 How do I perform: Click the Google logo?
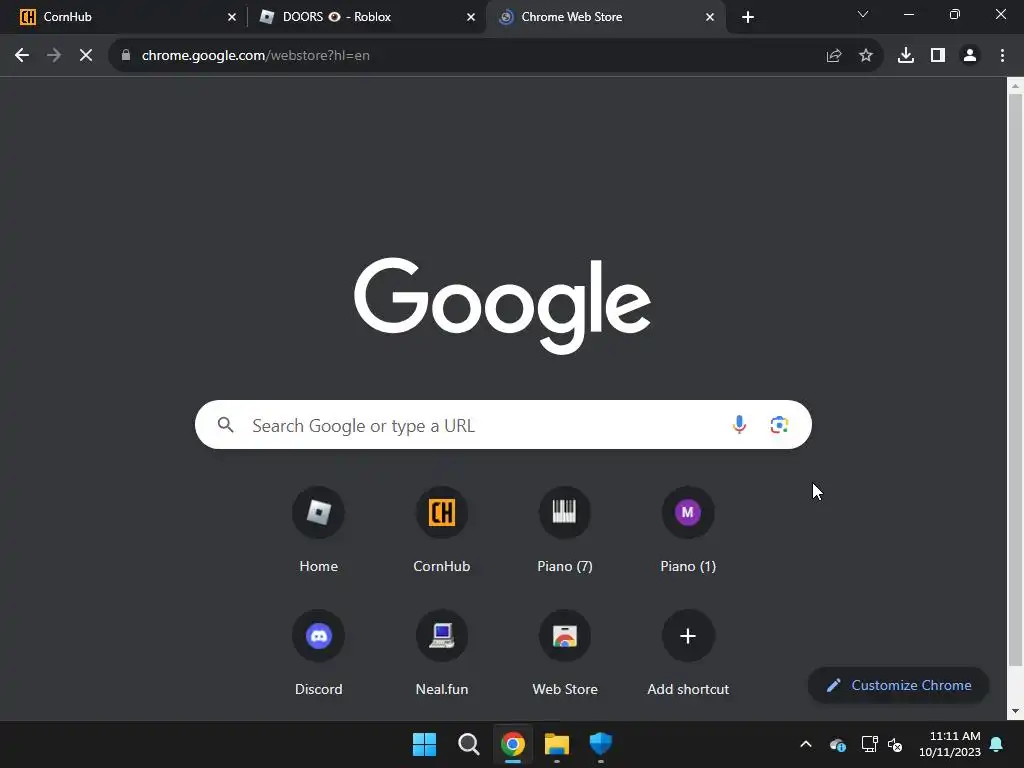(x=502, y=305)
